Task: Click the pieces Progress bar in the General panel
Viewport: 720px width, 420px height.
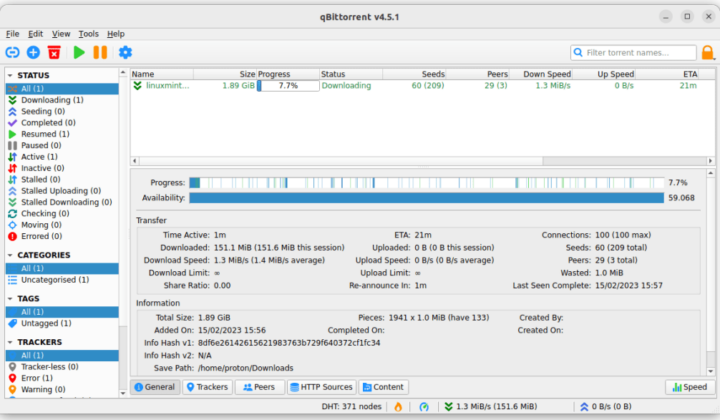Action: 427,183
